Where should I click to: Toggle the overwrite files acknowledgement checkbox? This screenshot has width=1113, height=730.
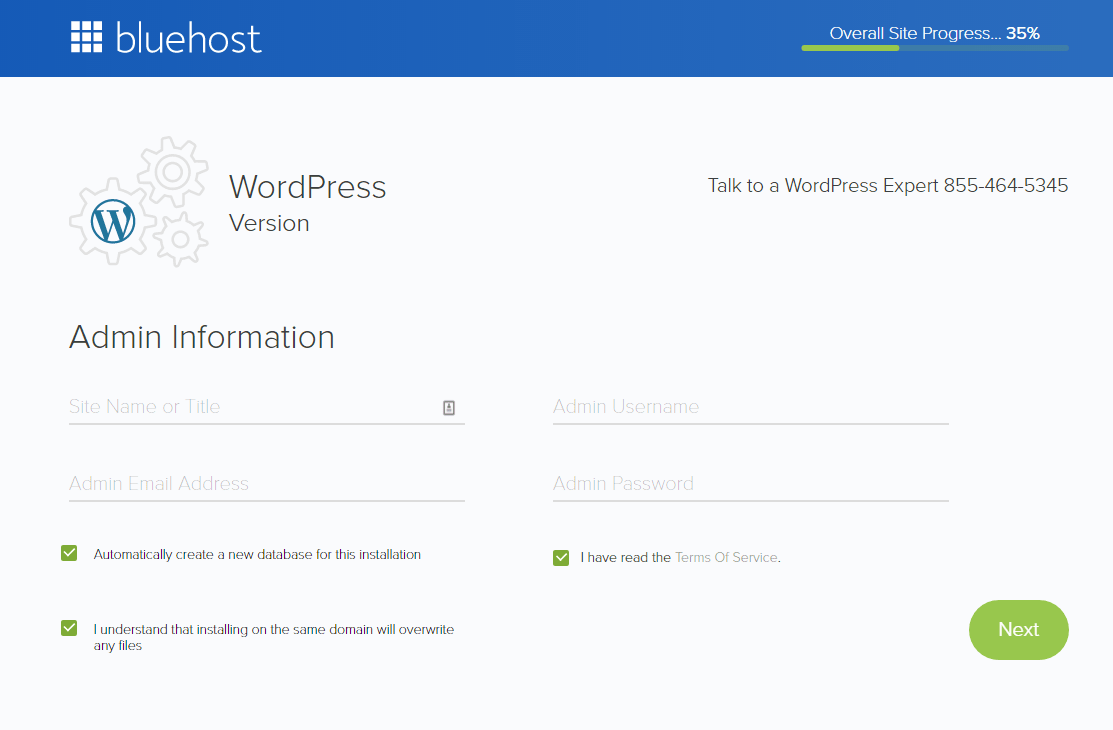[x=69, y=628]
